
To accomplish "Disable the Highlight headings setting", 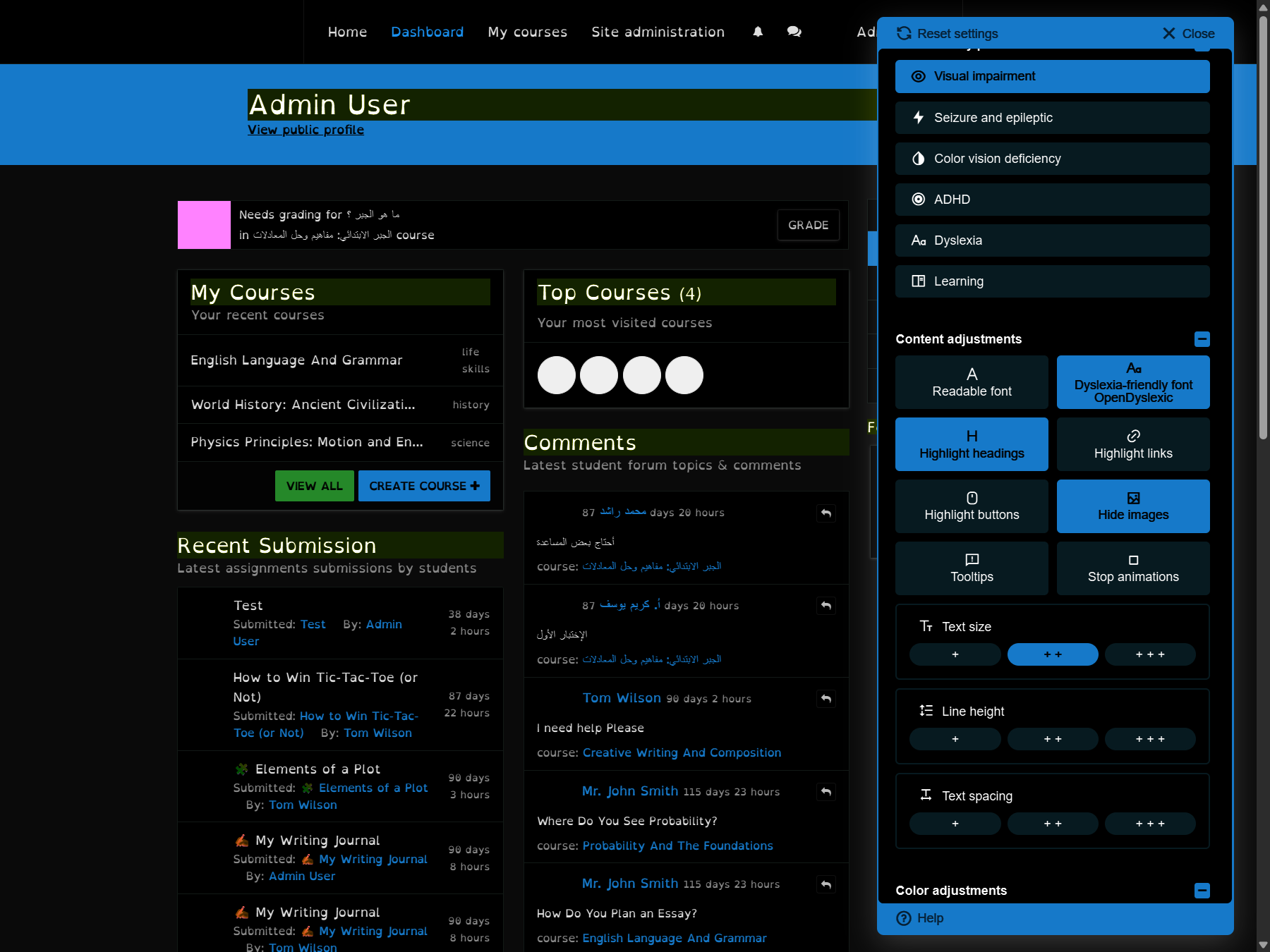I will coord(972,444).
